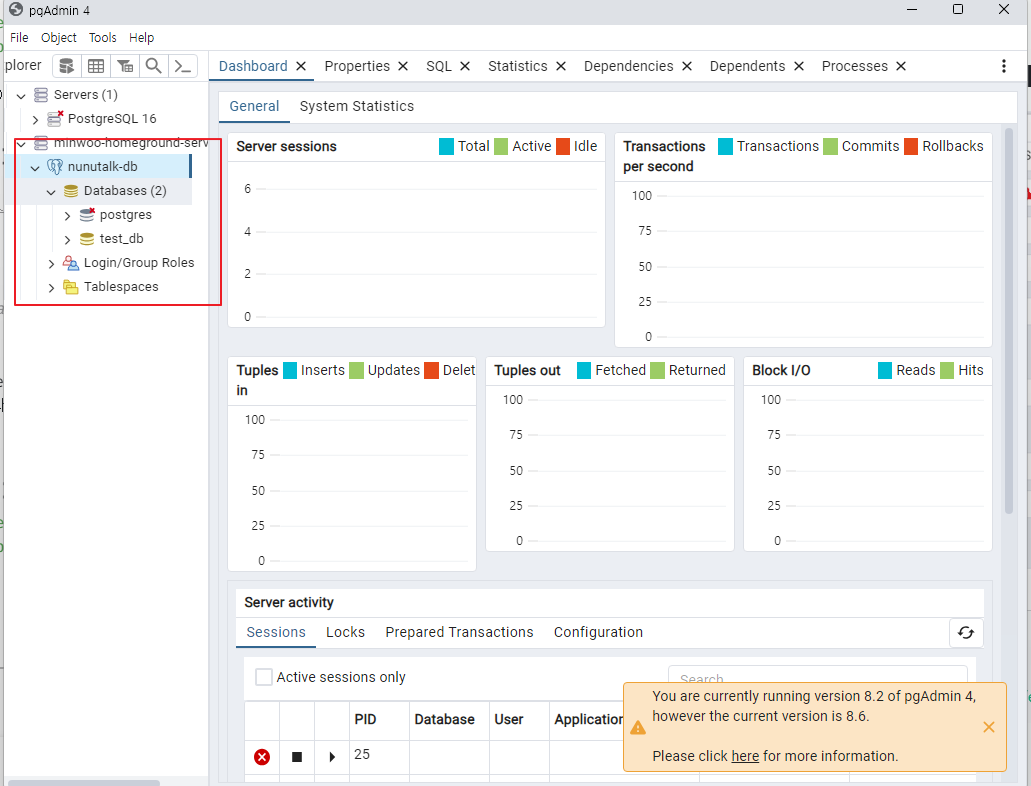This screenshot has width=1031, height=786.
Task: Click the View Data table icon
Action: click(x=96, y=66)
